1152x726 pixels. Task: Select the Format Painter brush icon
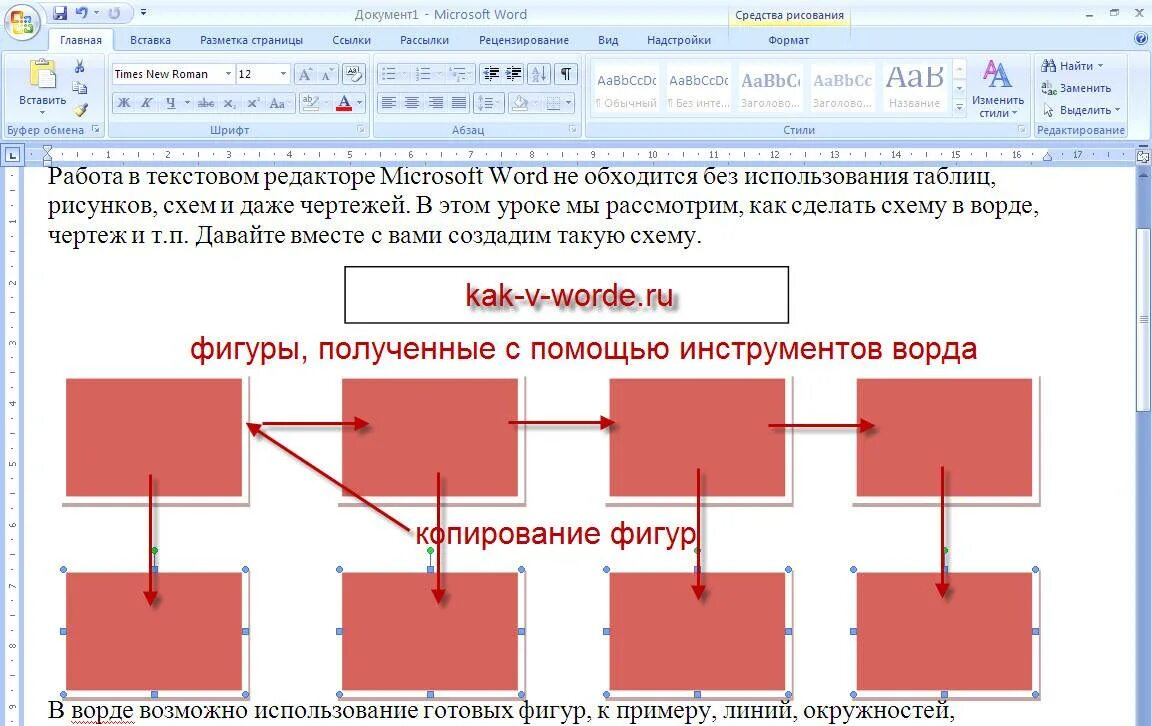click(79, 110)
